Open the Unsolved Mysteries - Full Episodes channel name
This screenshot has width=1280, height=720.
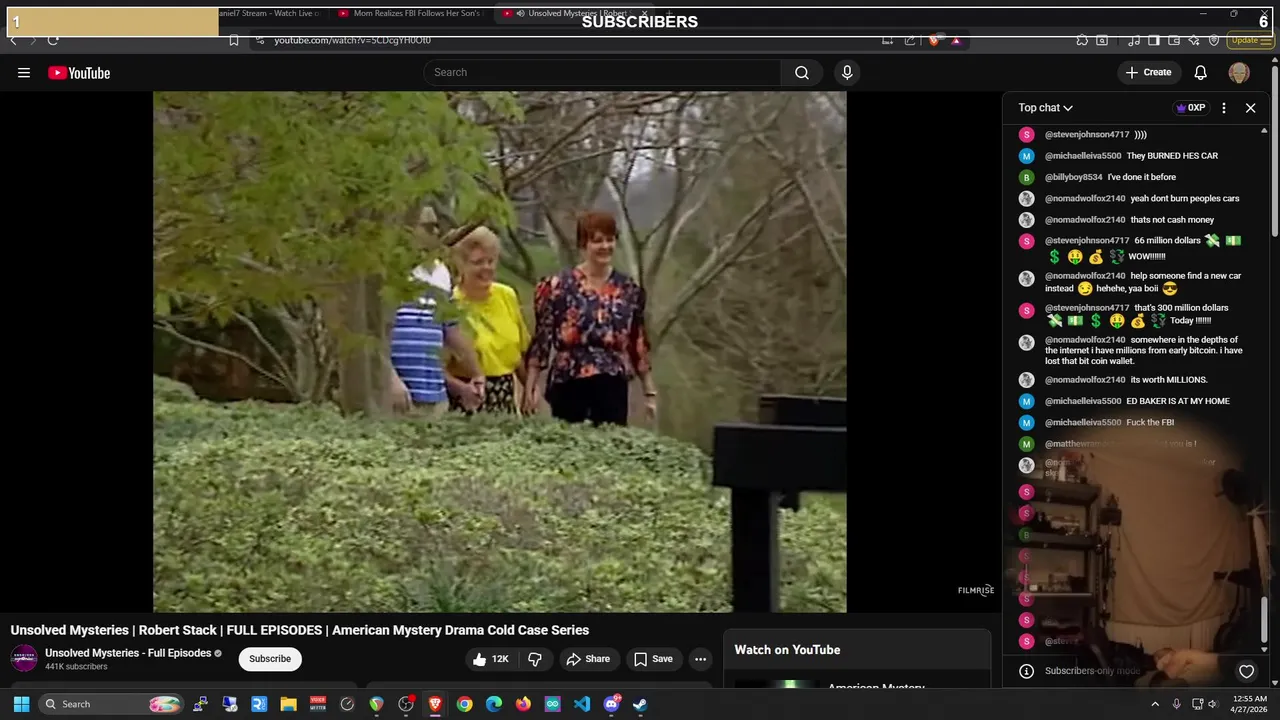click(128, 653)
